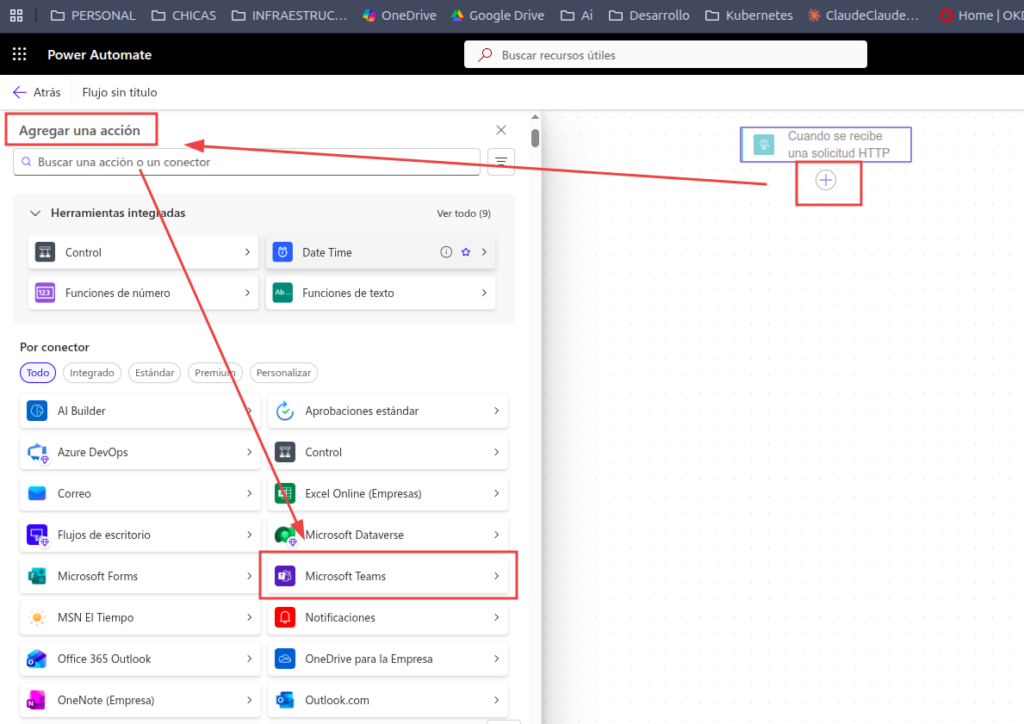
Task: Filter connectors by Estándar
Action: point(154,373)
